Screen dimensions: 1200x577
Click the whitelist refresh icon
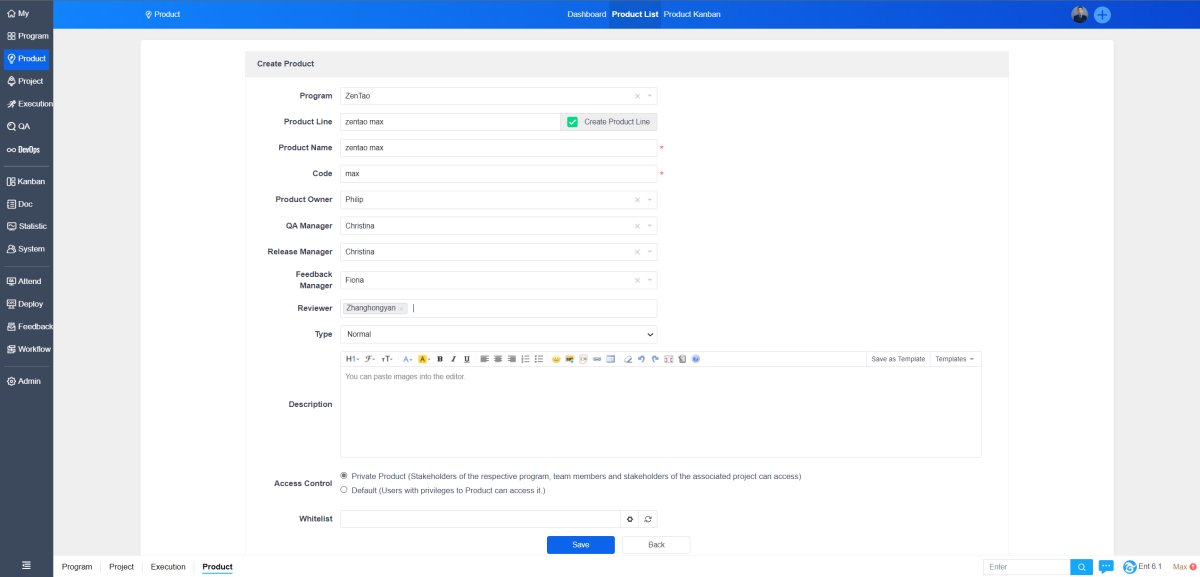click(648, 519)
